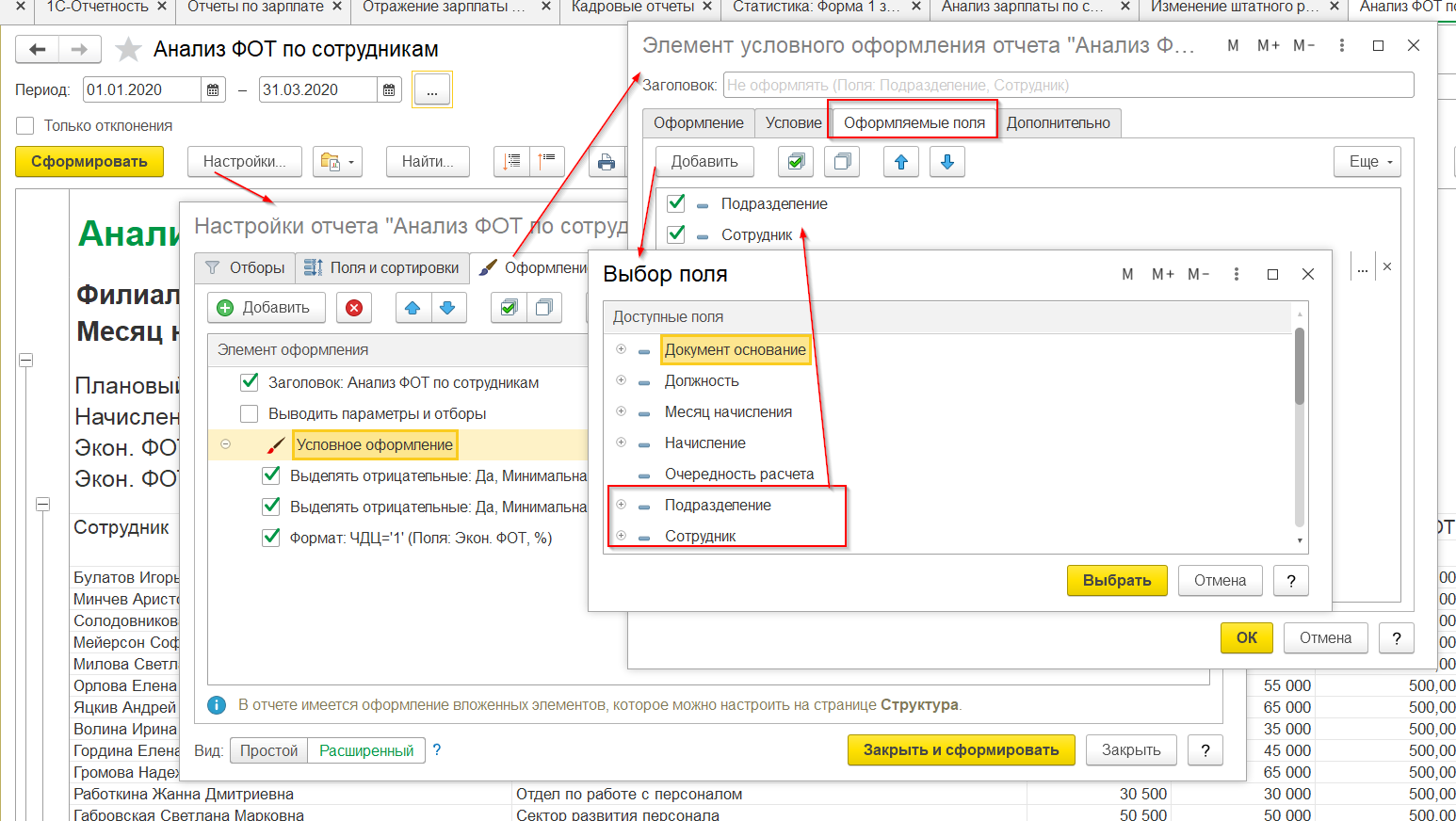Delete element with red cross icon
This screenshot has height=821, width=1456.
pos(354,307)
